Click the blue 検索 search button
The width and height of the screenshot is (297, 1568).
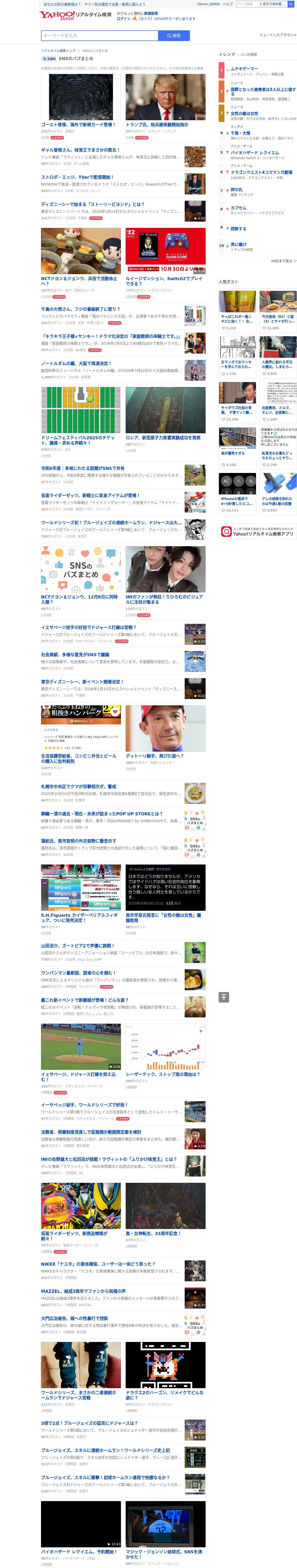tap(174, 35)
